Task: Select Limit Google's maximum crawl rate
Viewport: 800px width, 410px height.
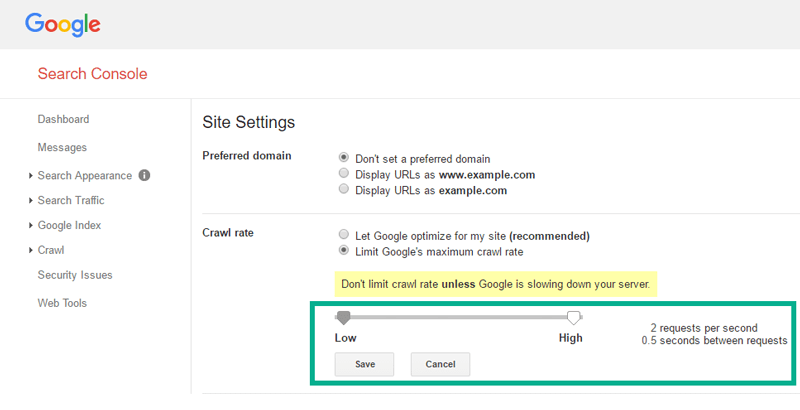Action: (x=344, y=251)
